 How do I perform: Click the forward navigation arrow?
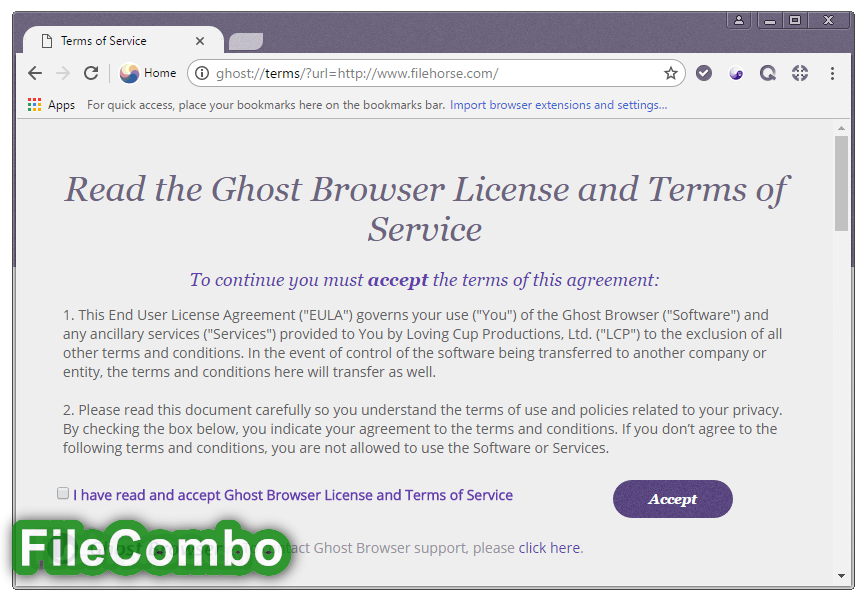click(x=63, y=73)
